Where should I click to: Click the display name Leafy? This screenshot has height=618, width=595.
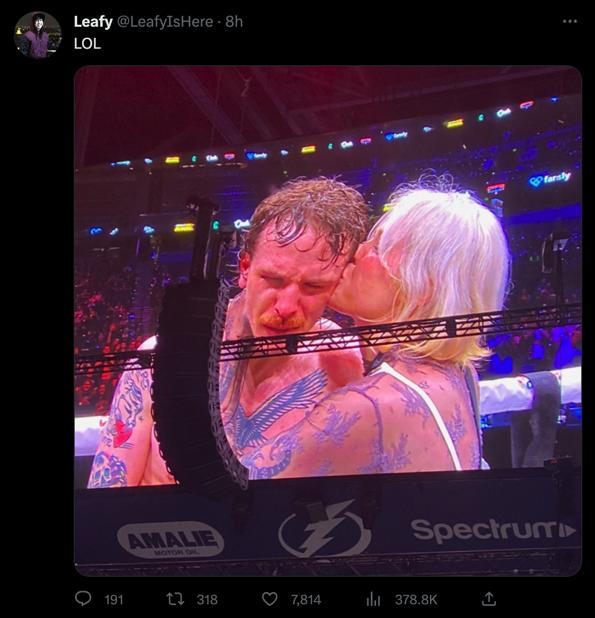click(93, 22)
